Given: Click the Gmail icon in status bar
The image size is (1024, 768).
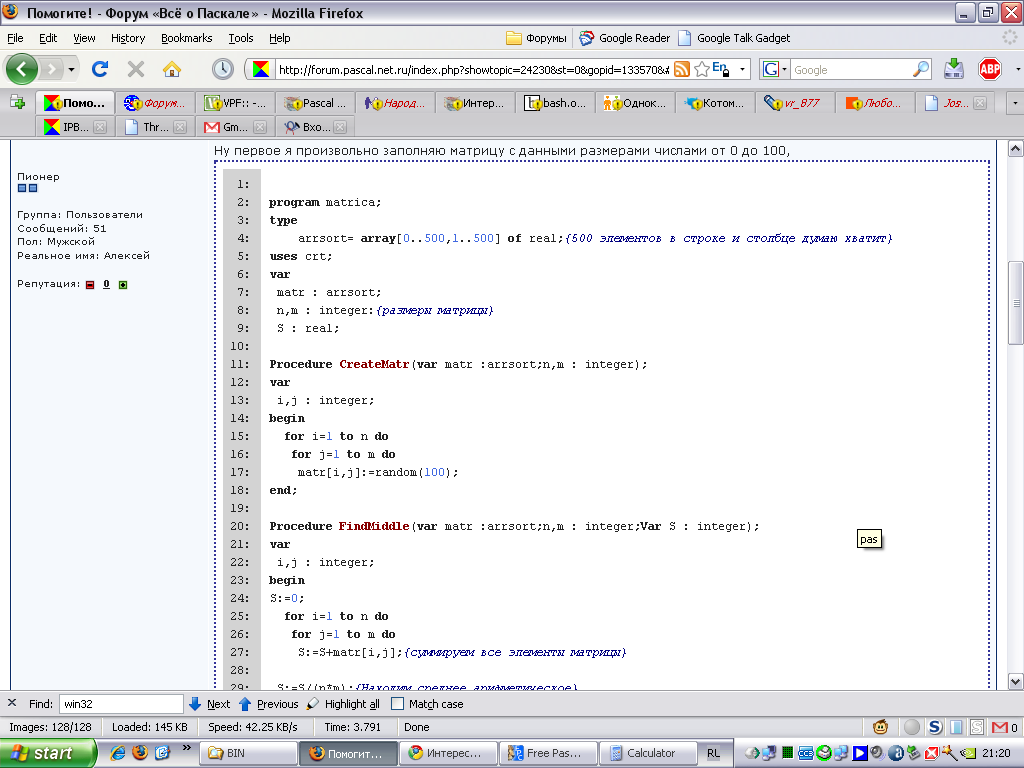Looking at the screenshot, I should (x=1001, y=727).
